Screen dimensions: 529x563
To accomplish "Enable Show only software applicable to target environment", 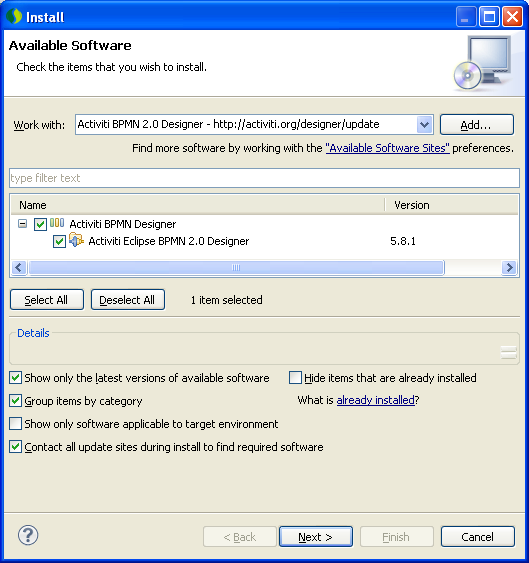I will pyautogui.click(x=15, y=424).
